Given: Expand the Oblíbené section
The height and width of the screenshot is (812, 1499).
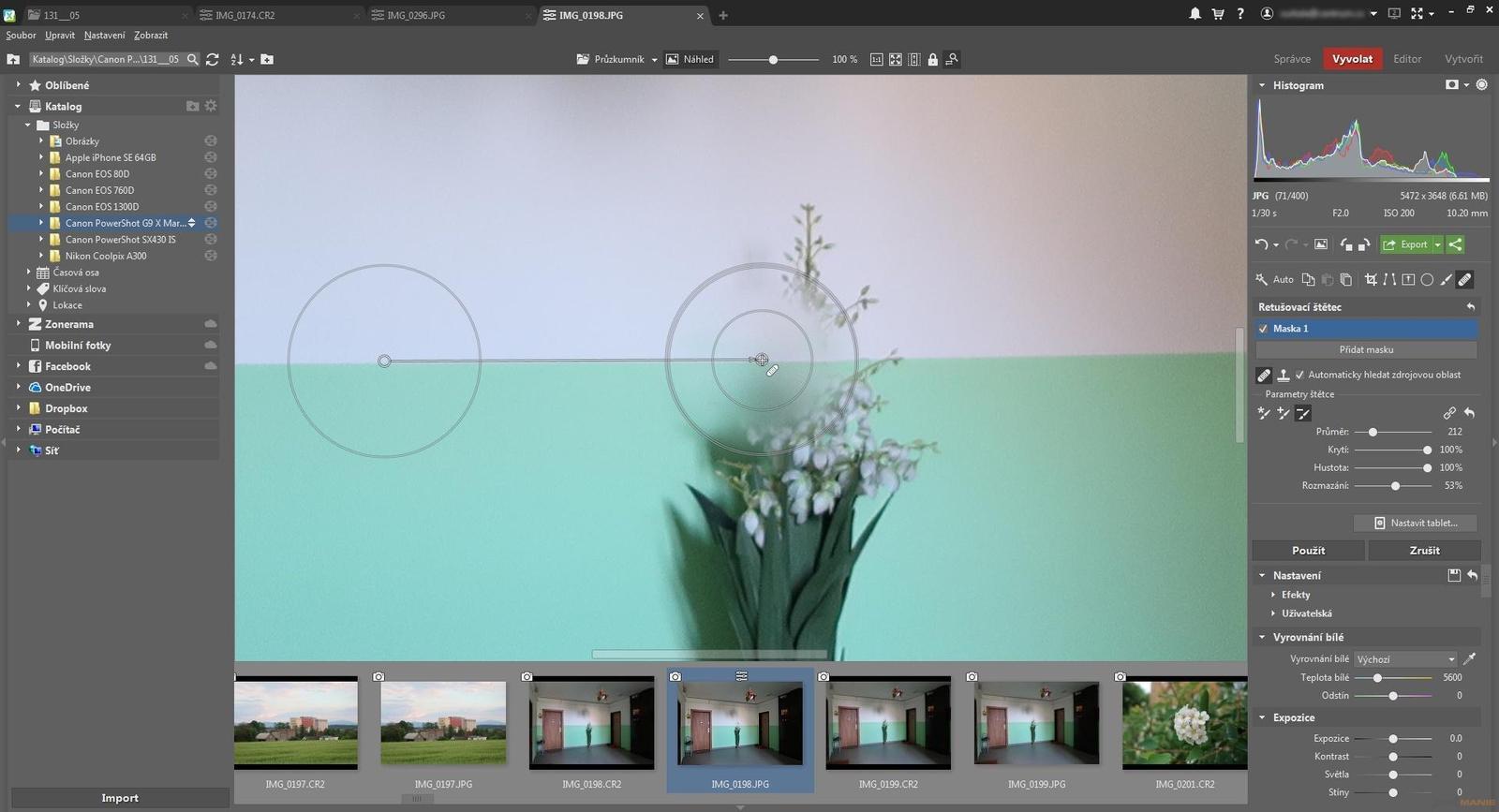Looking at the screenshot, I should tap(18, 84).
